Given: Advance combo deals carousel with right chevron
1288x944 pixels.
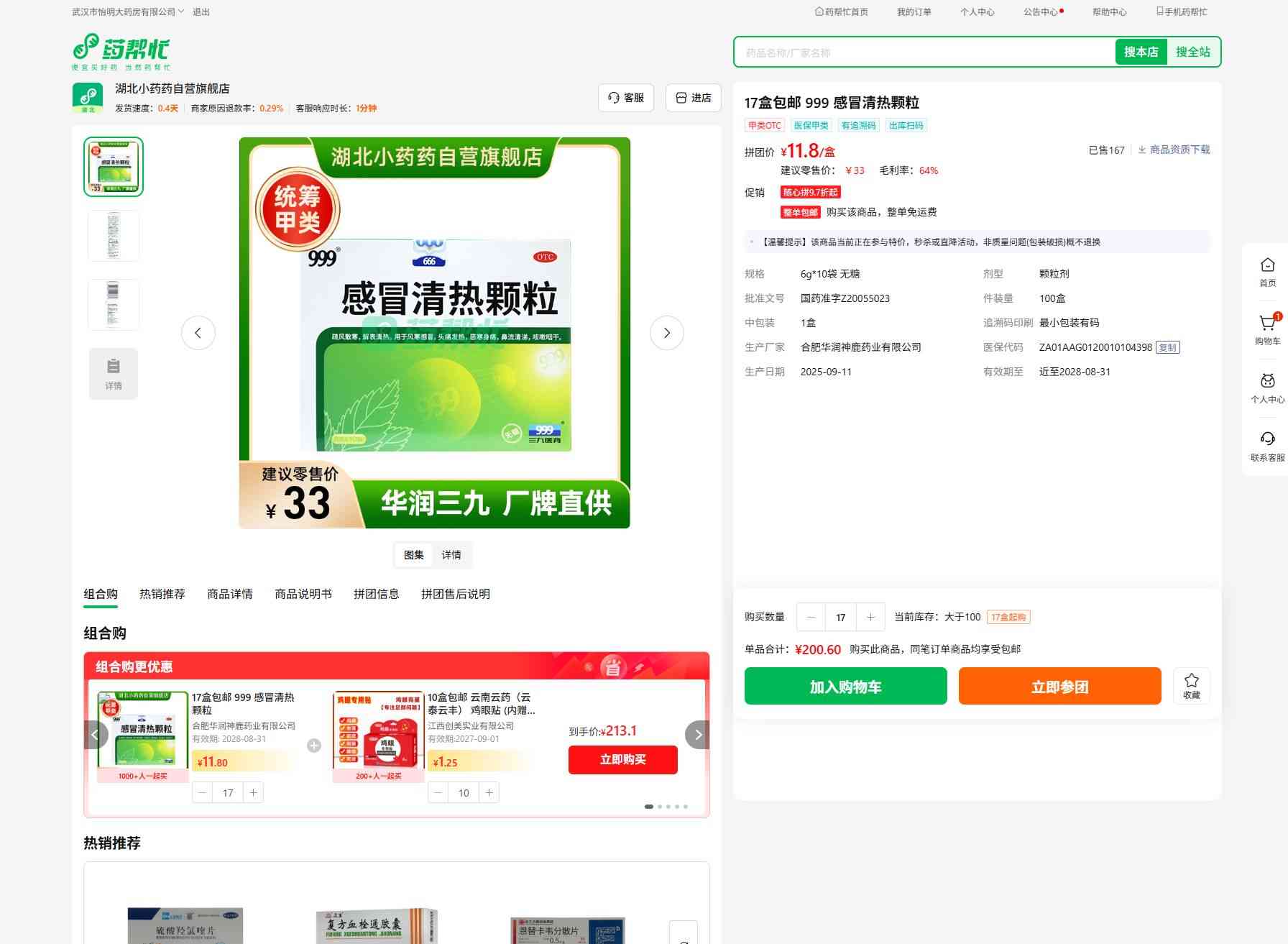Looking at the screenshot, I should click(x=697, y=735).
